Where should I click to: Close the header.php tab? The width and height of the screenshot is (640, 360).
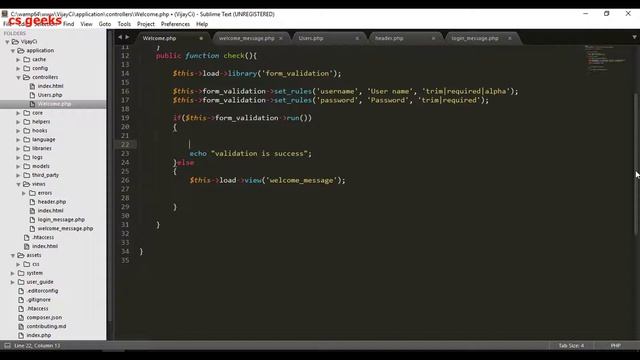click(433, 38)
